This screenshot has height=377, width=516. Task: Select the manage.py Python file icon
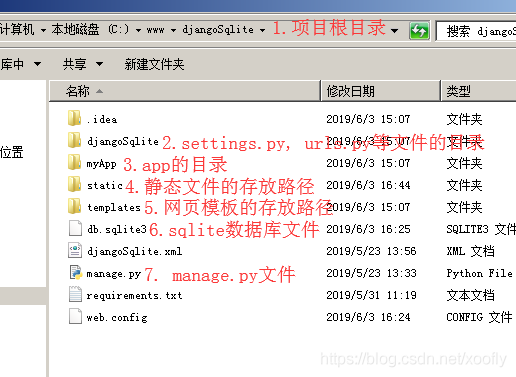click(75, 272)
